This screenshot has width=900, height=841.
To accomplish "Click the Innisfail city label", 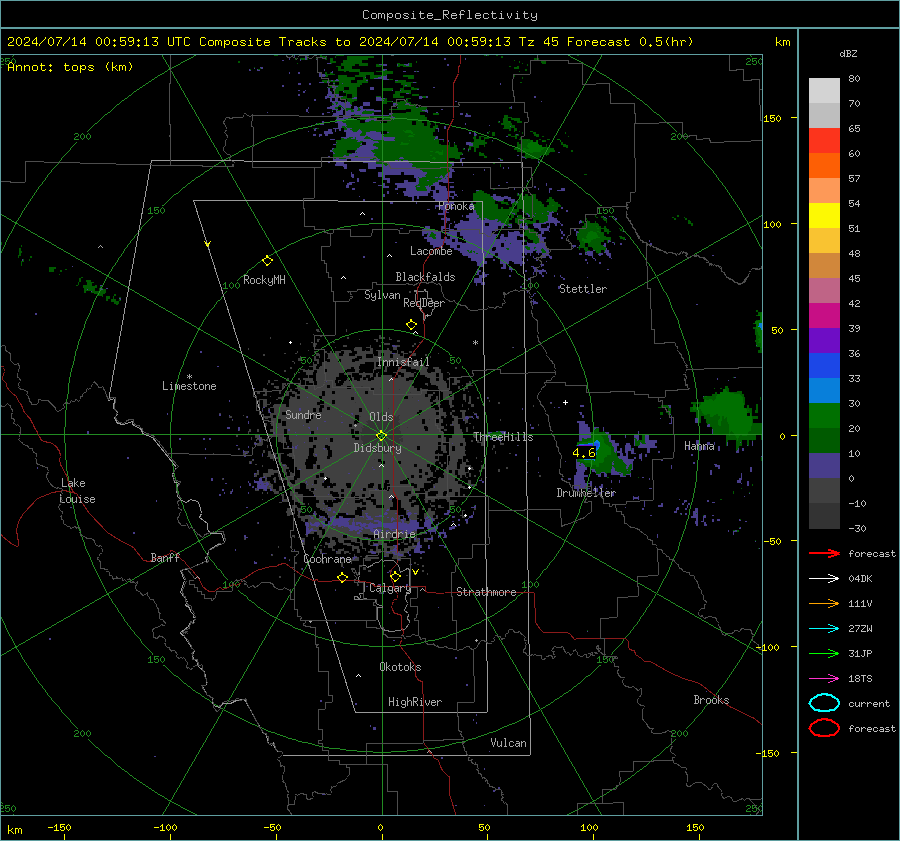I will pos(403,362).
